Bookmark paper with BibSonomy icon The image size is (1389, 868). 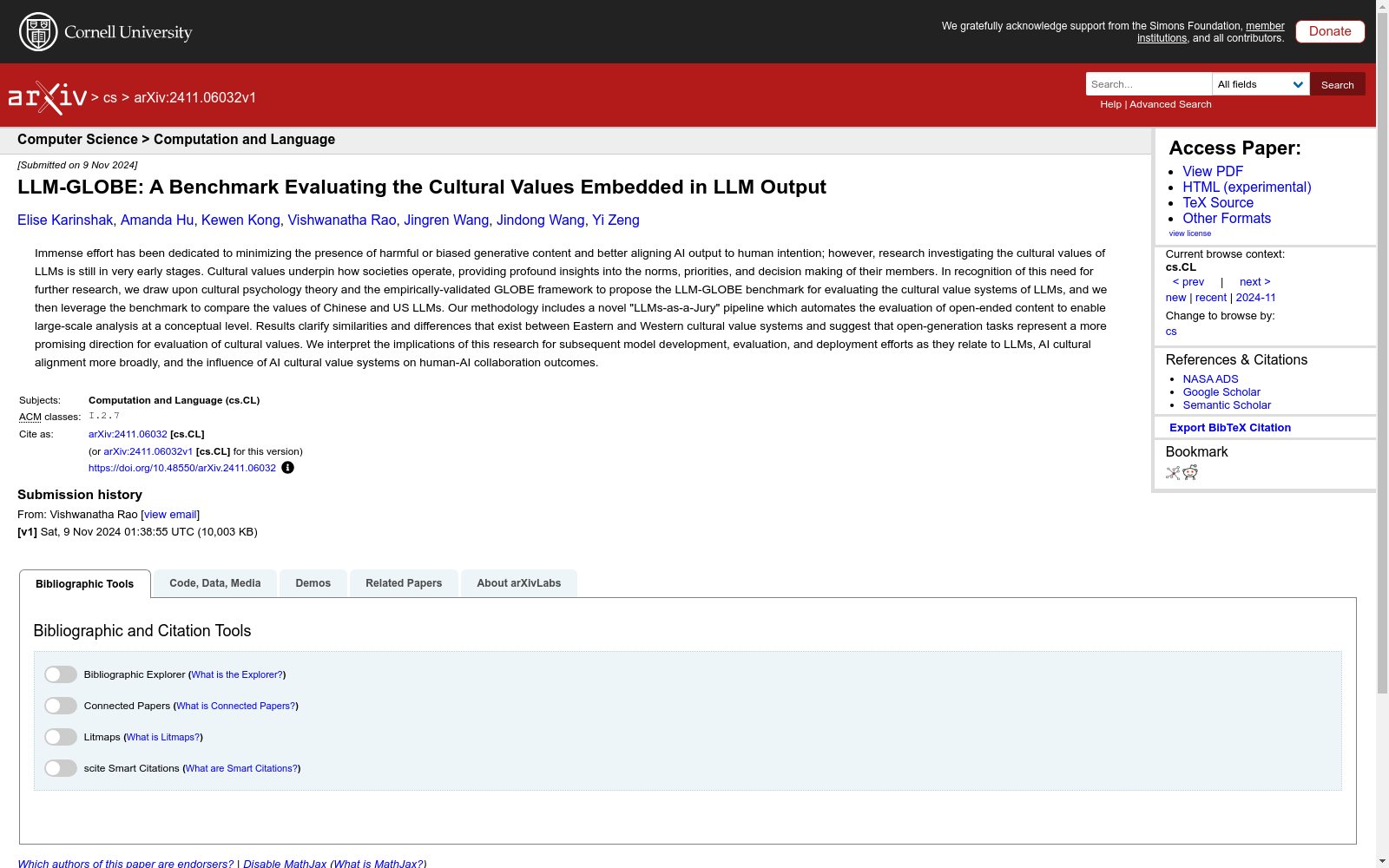tap(1173, 473)
